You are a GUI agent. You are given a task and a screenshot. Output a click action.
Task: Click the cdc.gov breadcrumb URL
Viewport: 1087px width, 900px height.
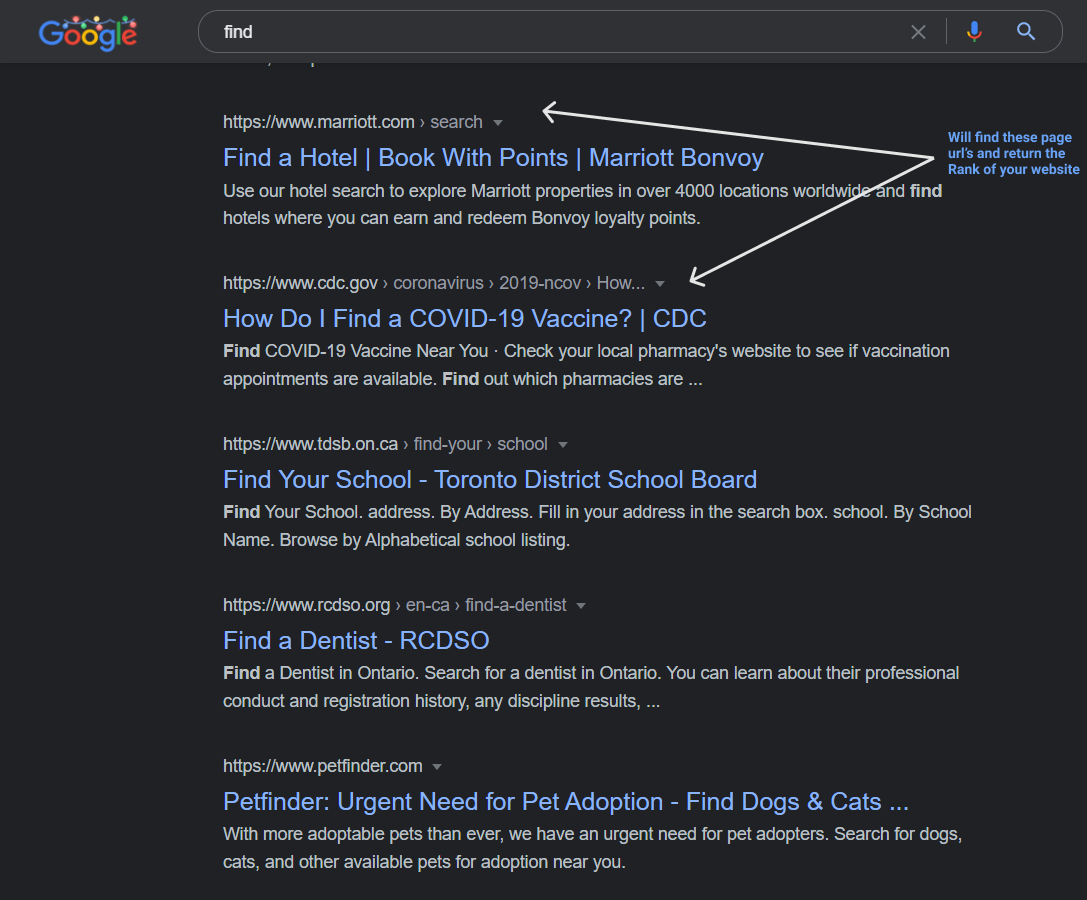pyautogui.click(x=300, y=283)
